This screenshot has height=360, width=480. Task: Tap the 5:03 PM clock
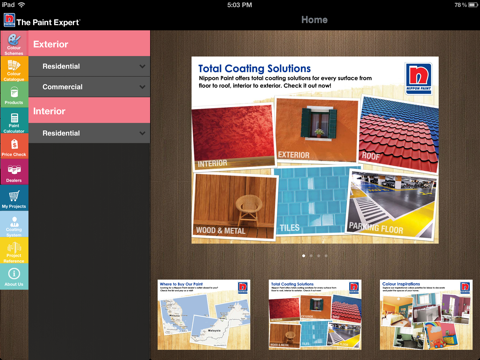[240, 5]
